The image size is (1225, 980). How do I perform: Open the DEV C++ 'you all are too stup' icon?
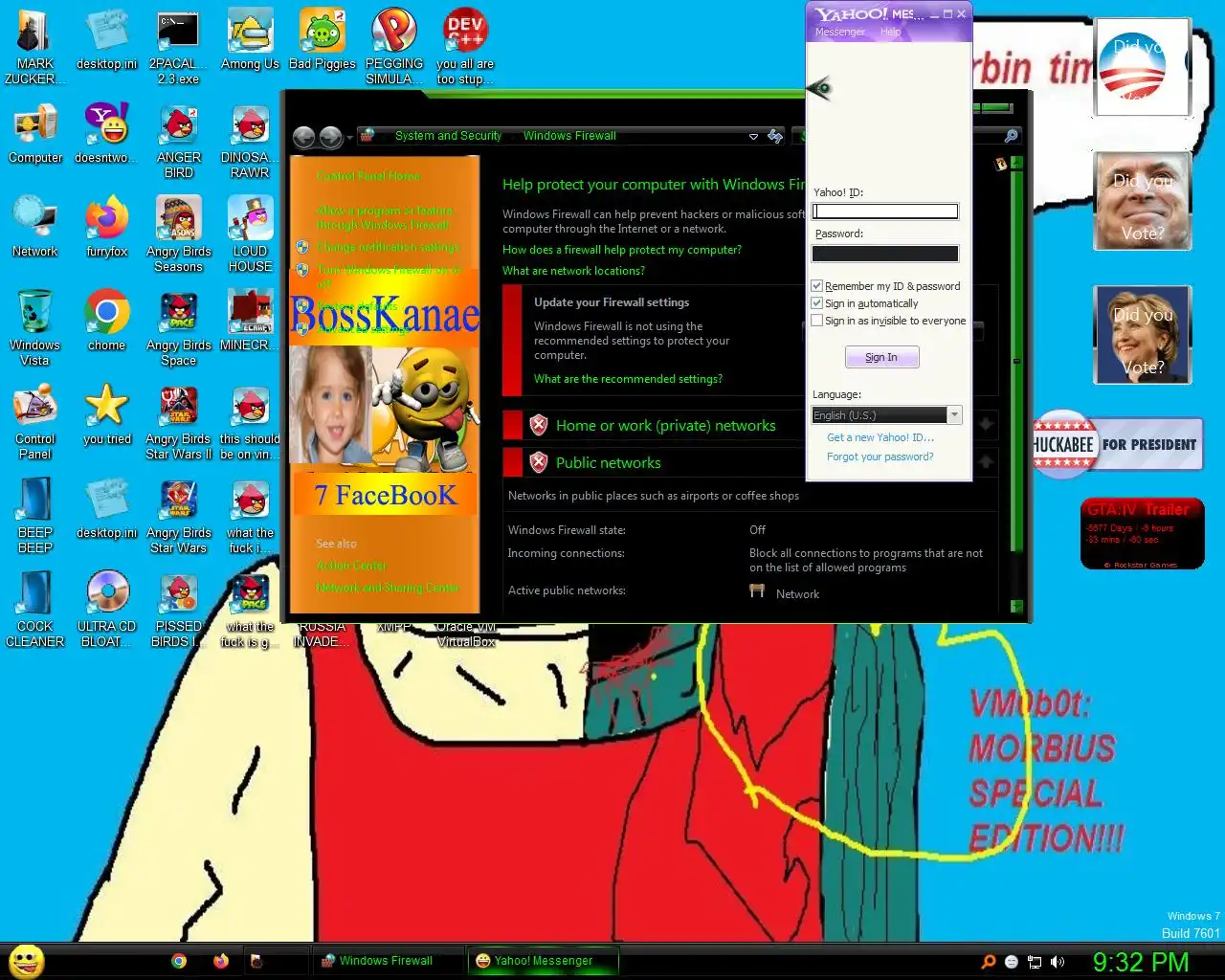pyautogui.click(x=465, y=46)
